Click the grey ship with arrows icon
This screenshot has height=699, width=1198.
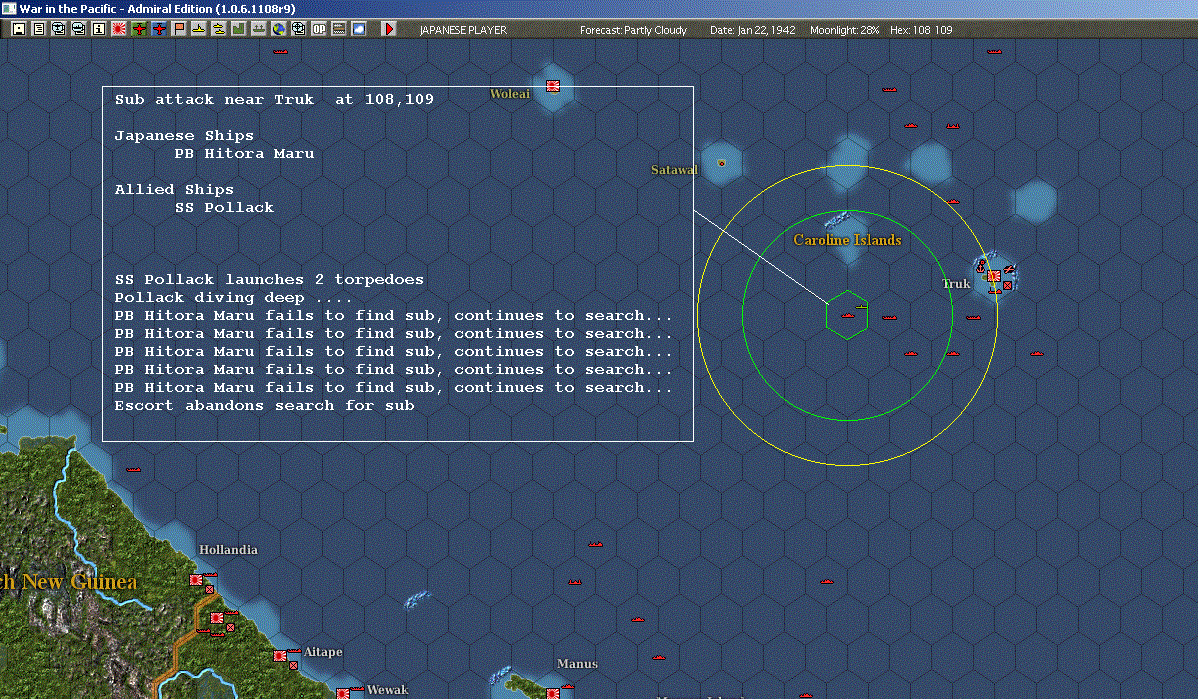[258, 29]
